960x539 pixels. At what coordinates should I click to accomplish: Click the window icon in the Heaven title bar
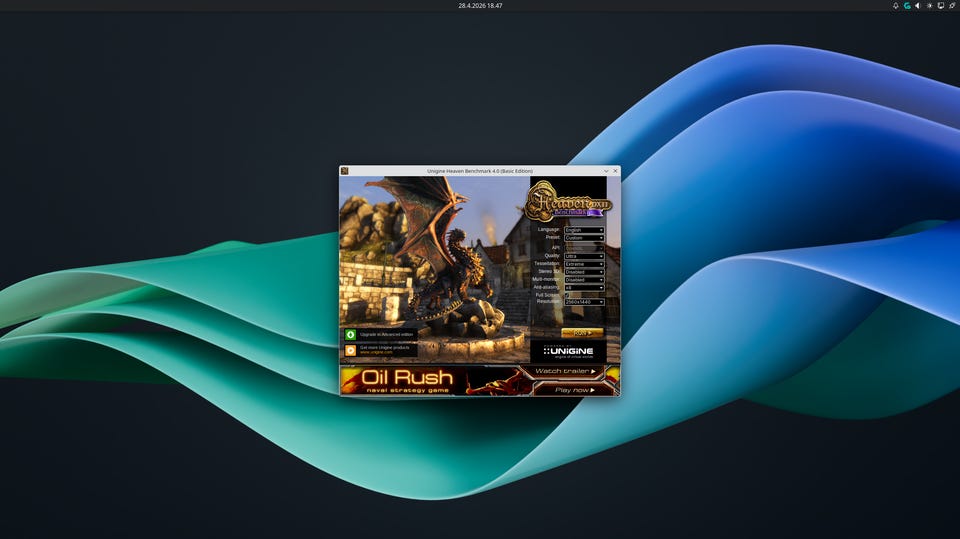(x=345, y=171)
